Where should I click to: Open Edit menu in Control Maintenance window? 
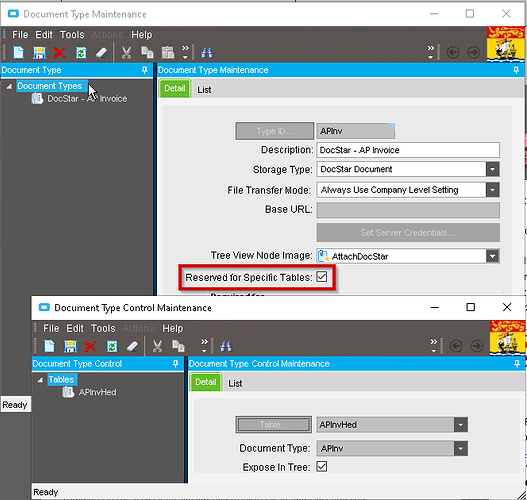75,328
